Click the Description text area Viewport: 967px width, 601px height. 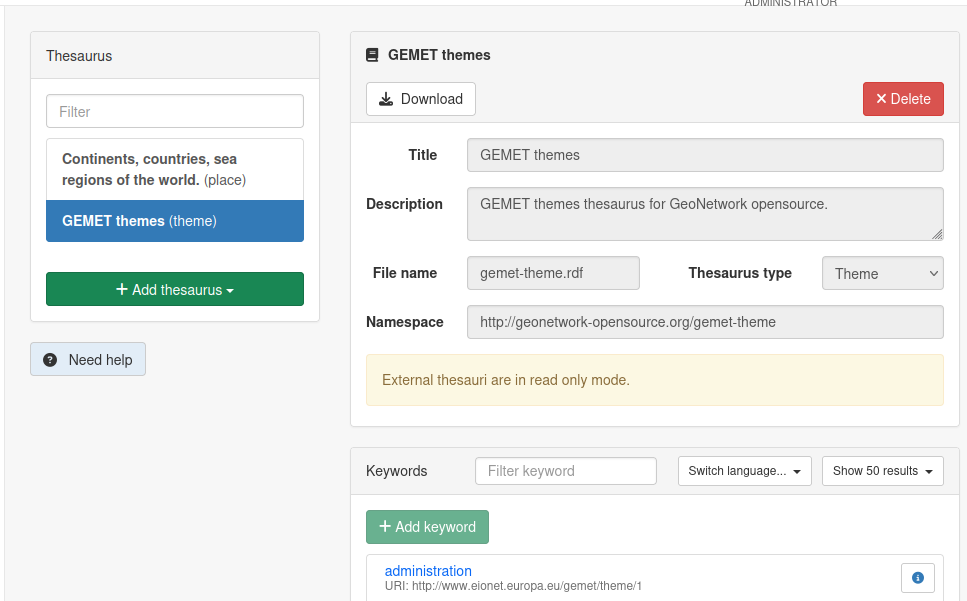[x=705, y=214]
